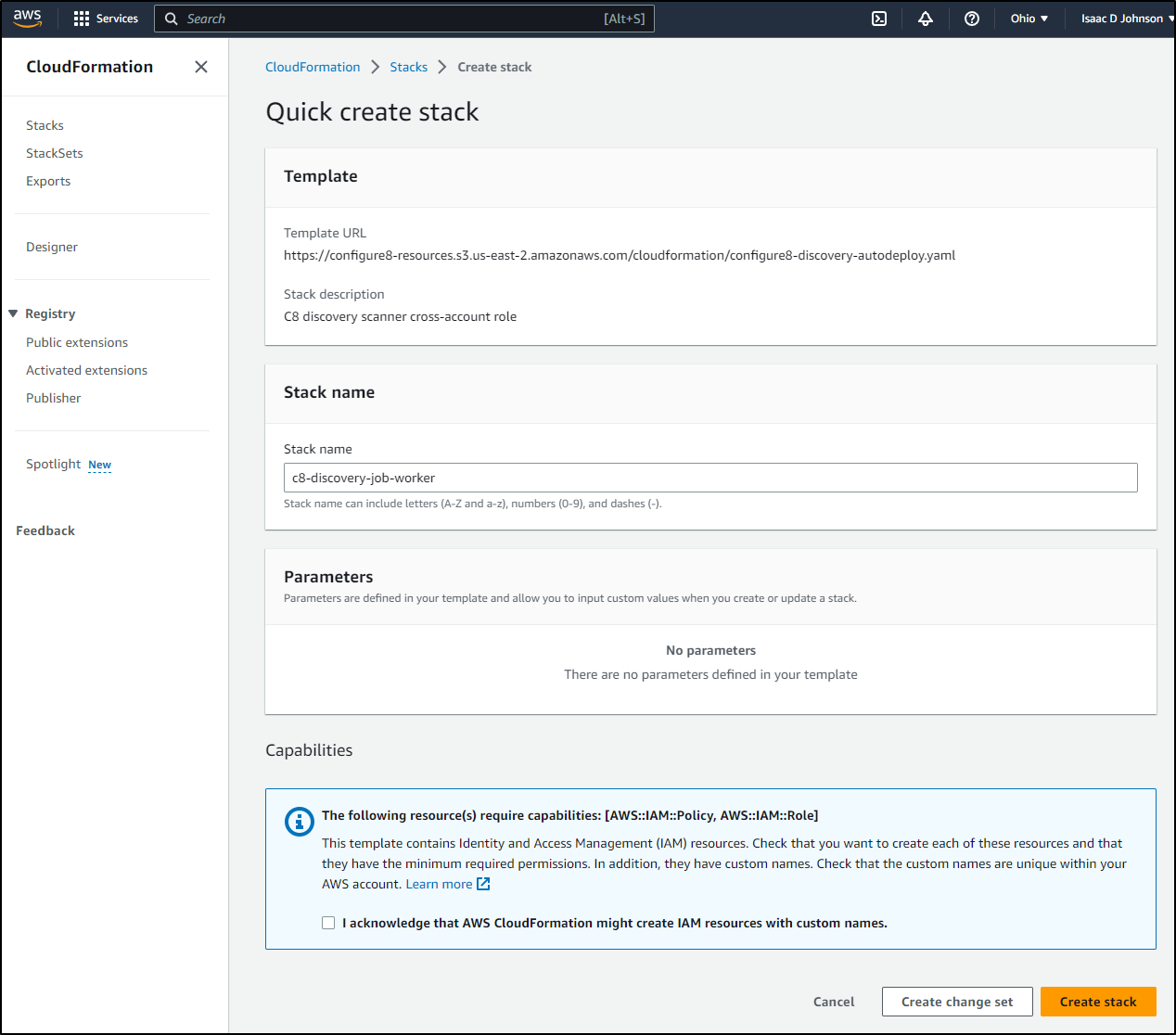Click the 'No parameters' text
Image resolution: width=1176 pixels, height=1035 pixels.
[x=710, y=650]
